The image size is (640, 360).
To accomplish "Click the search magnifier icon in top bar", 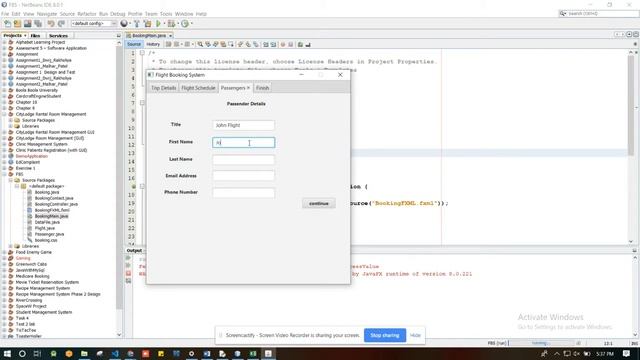I will pyautogui.click(x=563, y=13).
